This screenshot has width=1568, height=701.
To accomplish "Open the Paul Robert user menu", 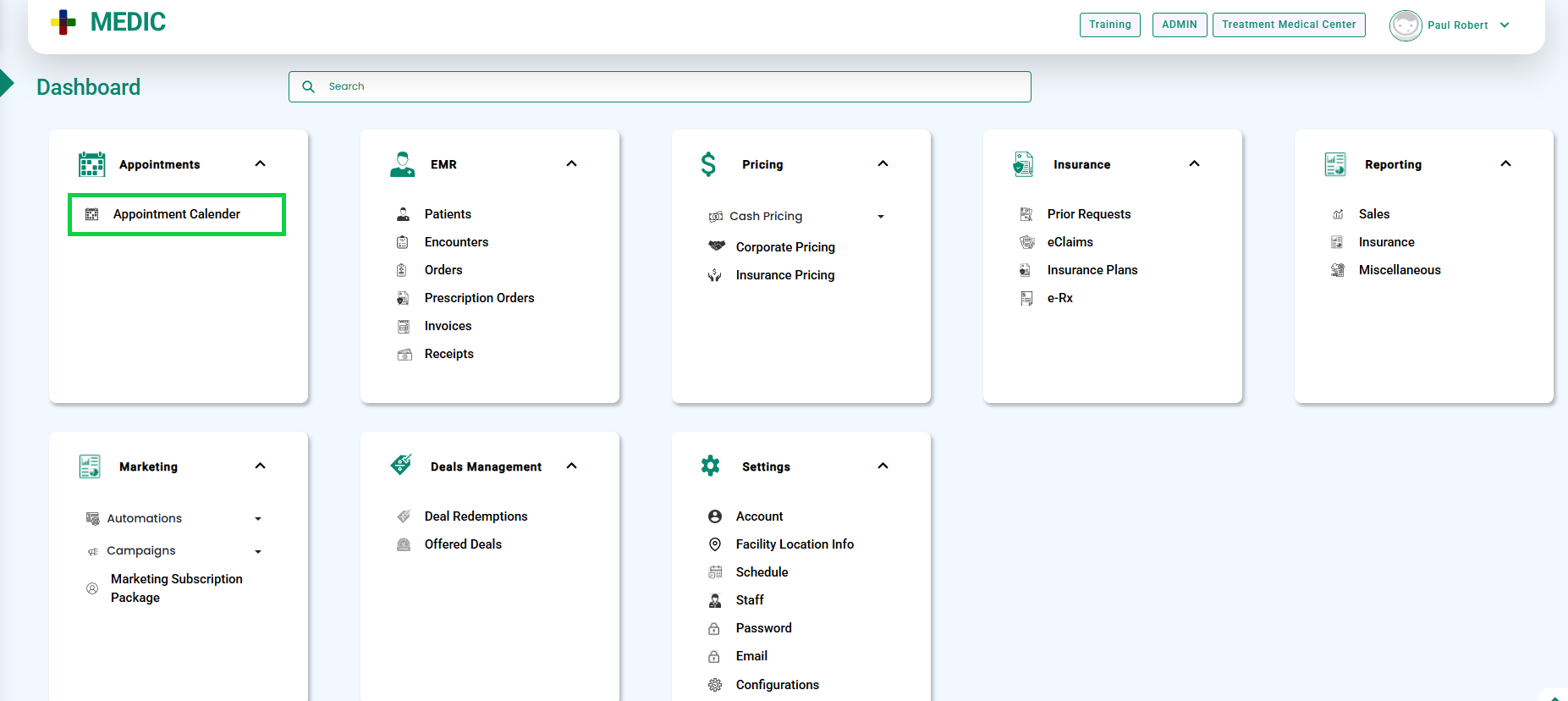I will pos(1505,25).
